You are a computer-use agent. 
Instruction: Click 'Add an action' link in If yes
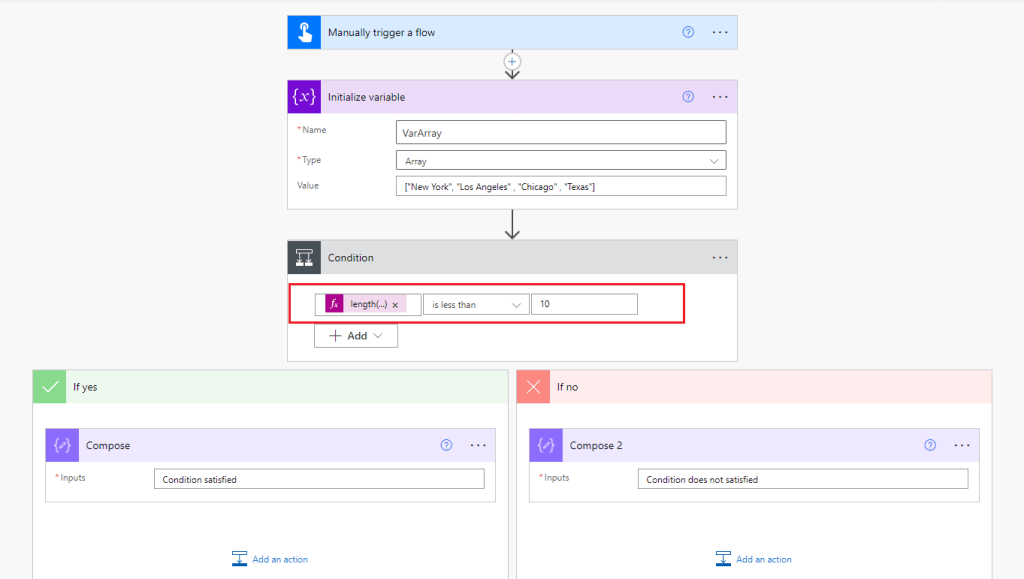tap(280, 559)
